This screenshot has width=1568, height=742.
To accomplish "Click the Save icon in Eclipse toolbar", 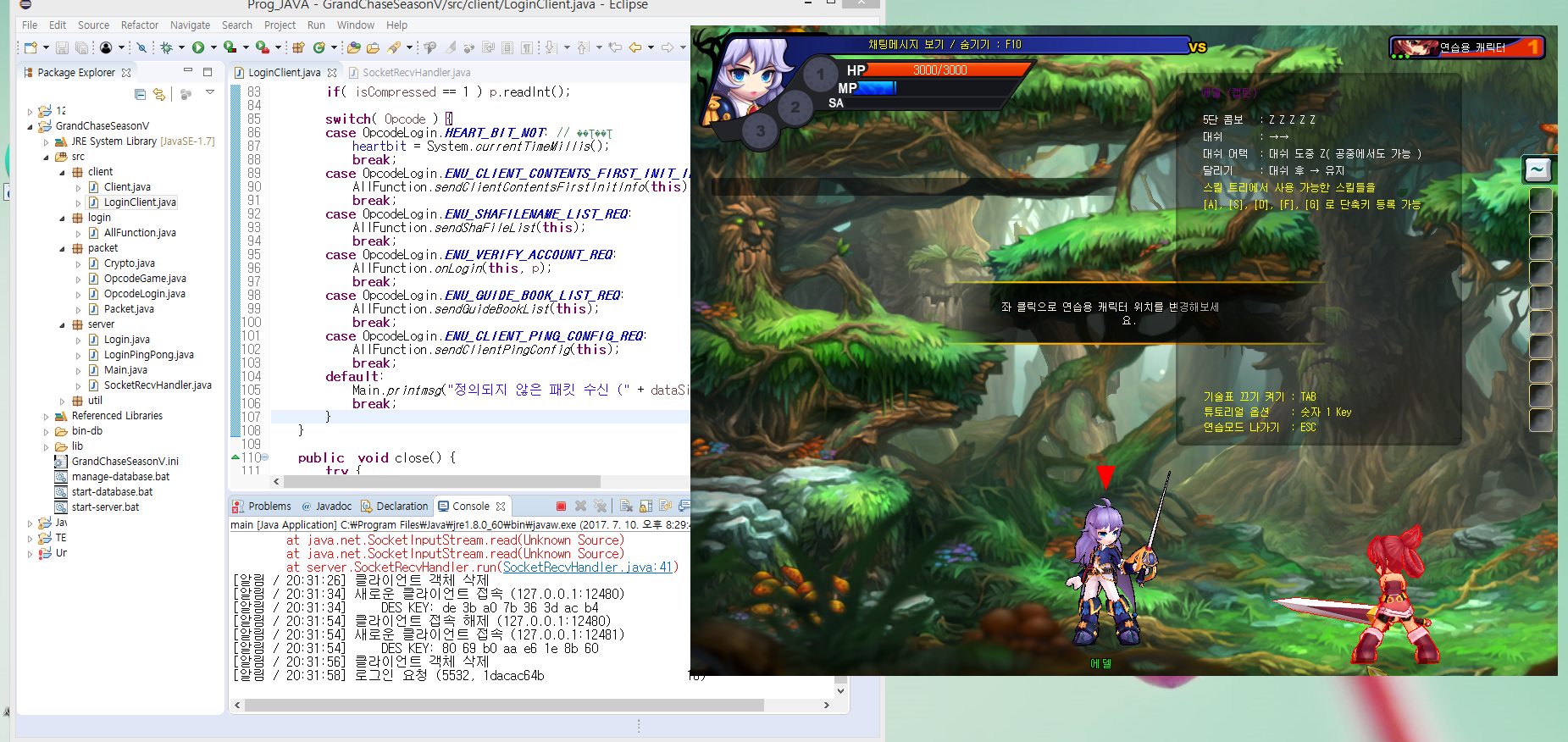I will 62,47.
